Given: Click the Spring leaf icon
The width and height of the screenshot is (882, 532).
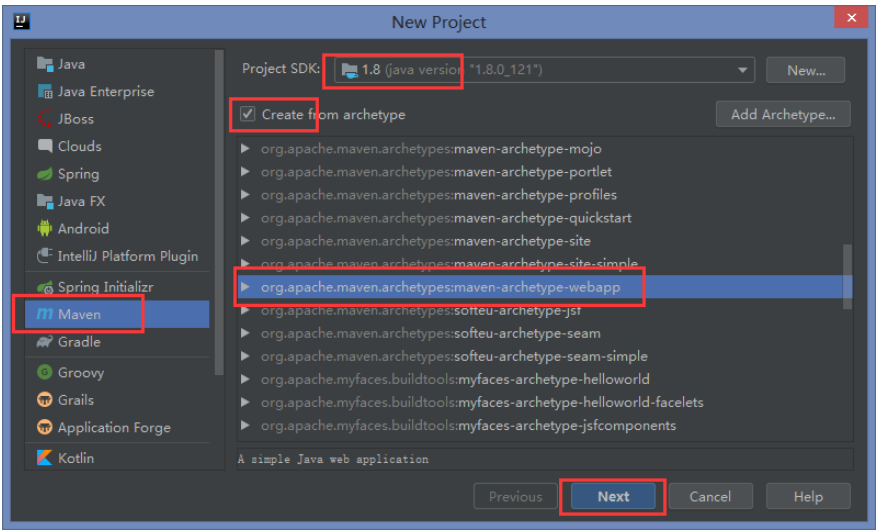Looking at the screenshot, I should [44, 174].
